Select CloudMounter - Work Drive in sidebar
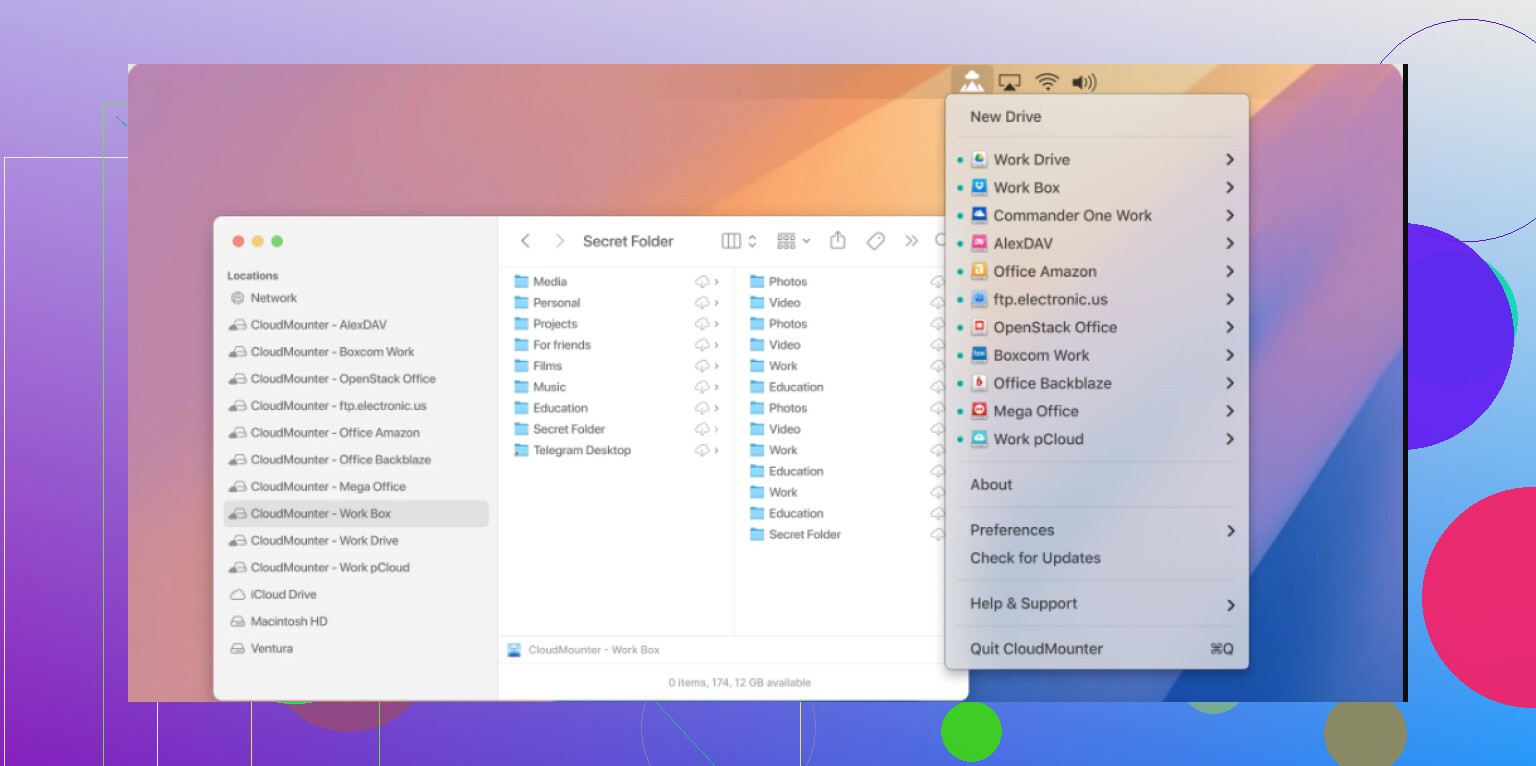Image resolution: width=1536 pixels, height=766 pixels. [324, 541]
